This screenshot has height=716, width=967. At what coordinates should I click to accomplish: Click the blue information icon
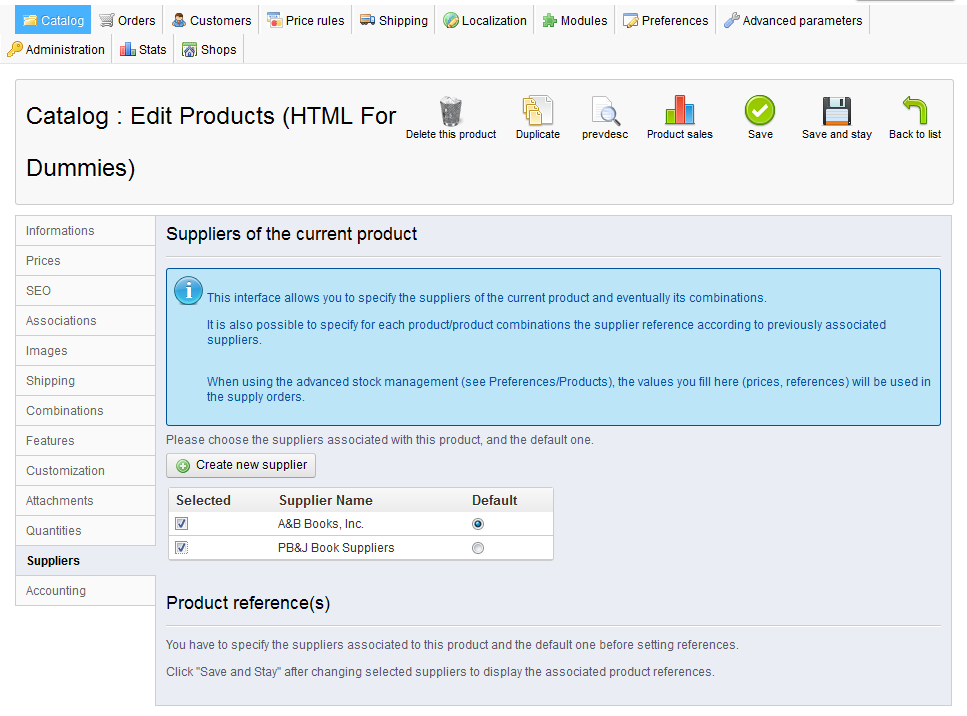188,291
